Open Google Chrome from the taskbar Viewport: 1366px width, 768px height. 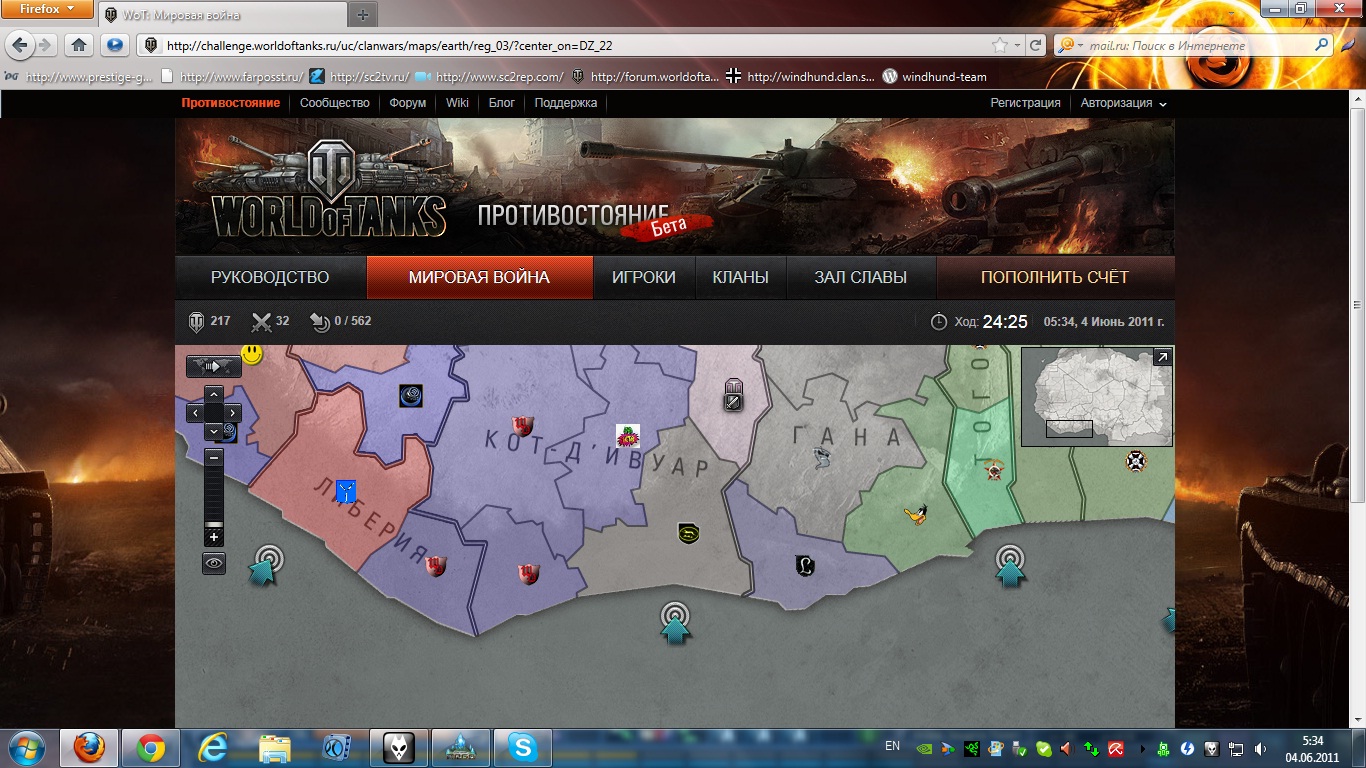point(151,747)
